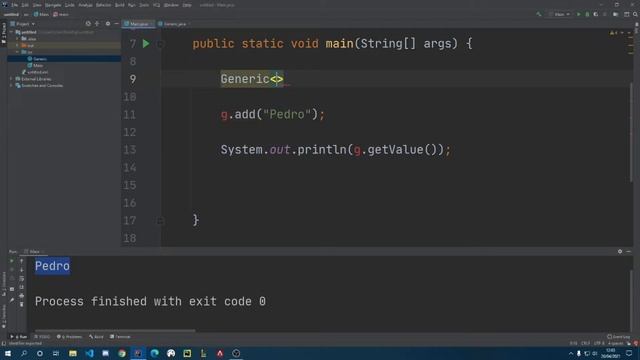Click the down-the-stack-trace arrow in Run panel
Viewport: 640px width, 360px height.
[x=22, y=270]
